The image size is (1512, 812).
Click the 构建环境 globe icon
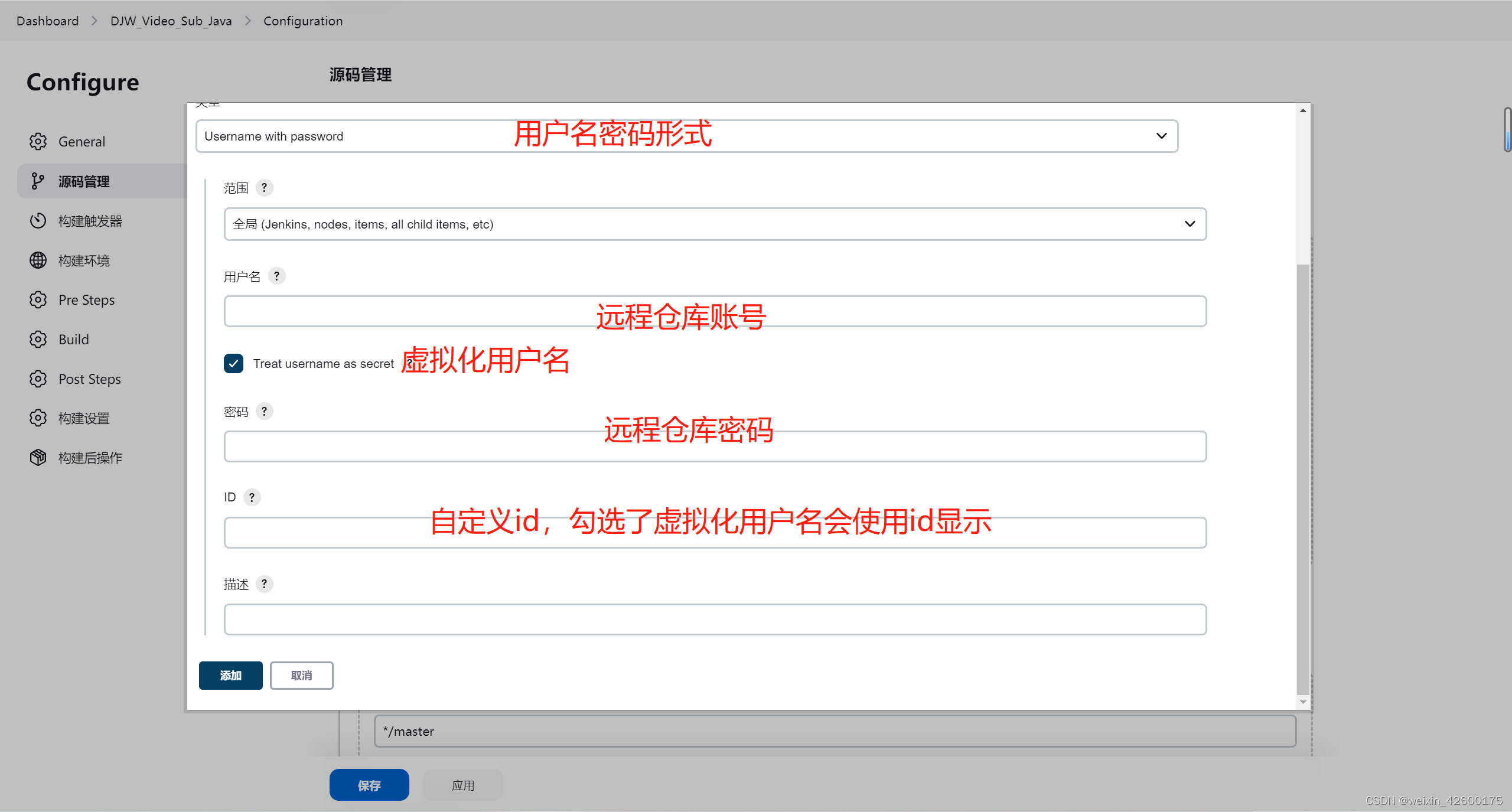[38, 260]
